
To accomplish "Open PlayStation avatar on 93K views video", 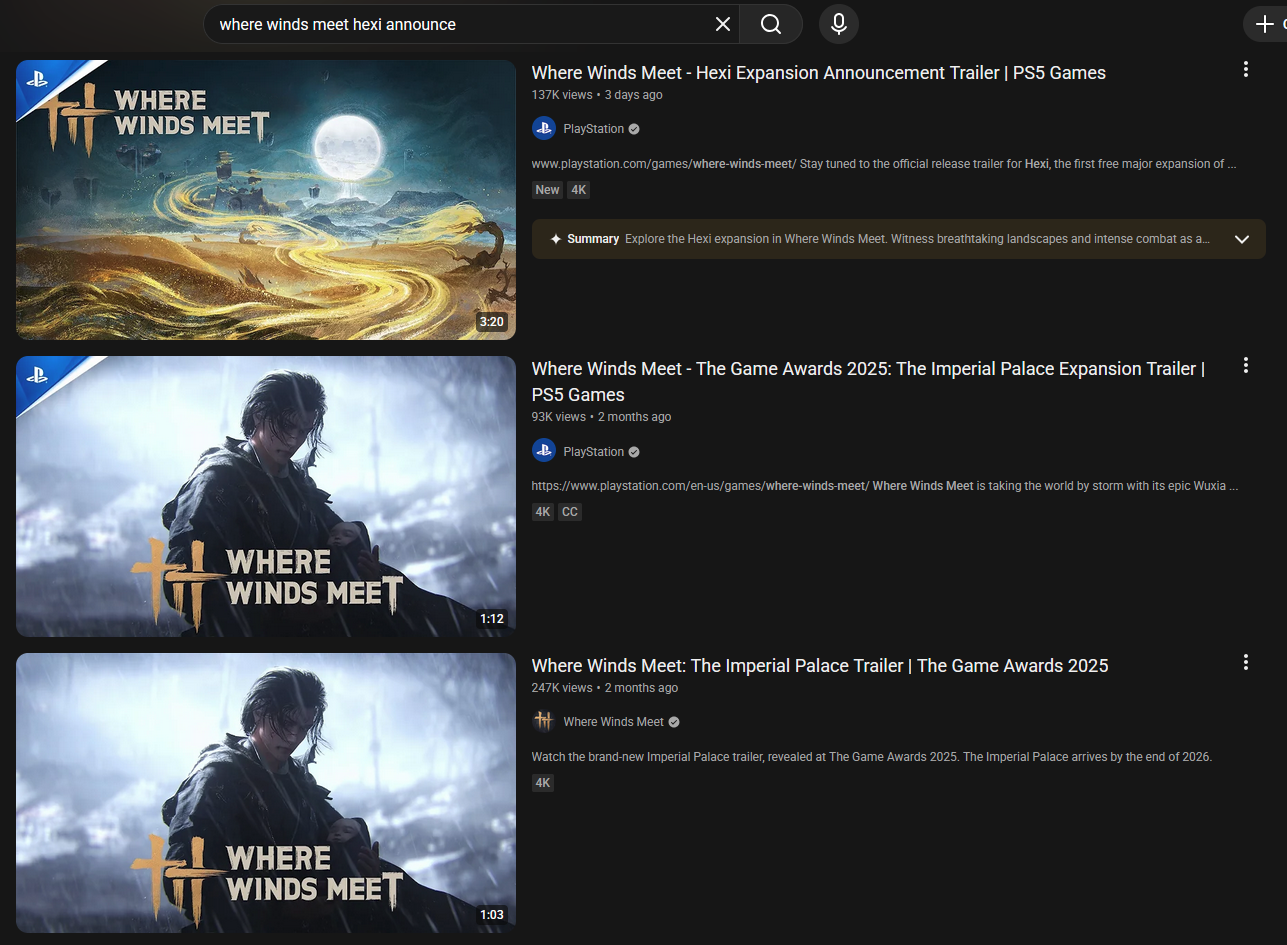I will [x=544, y=452].
